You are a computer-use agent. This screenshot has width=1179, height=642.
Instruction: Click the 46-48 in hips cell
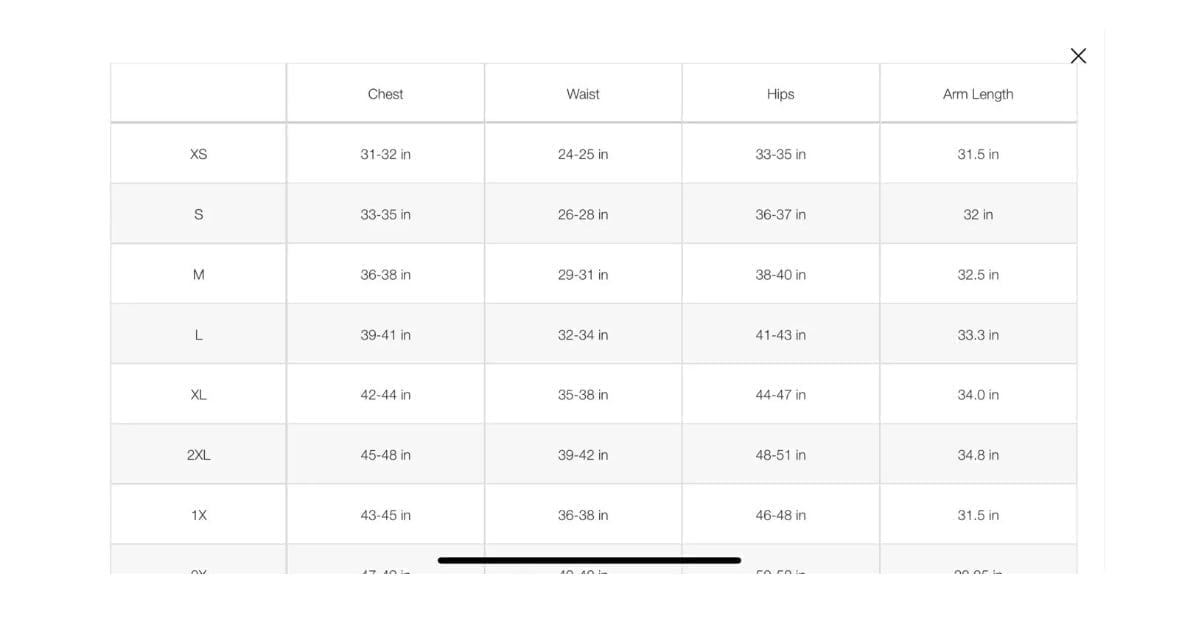click(x=780, y=515)
